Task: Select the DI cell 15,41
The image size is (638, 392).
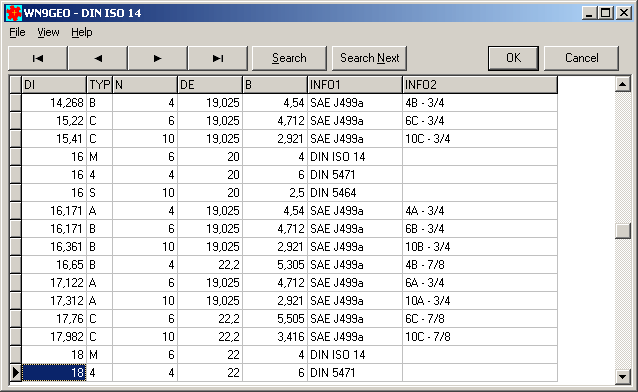Action: coord(54,139)
